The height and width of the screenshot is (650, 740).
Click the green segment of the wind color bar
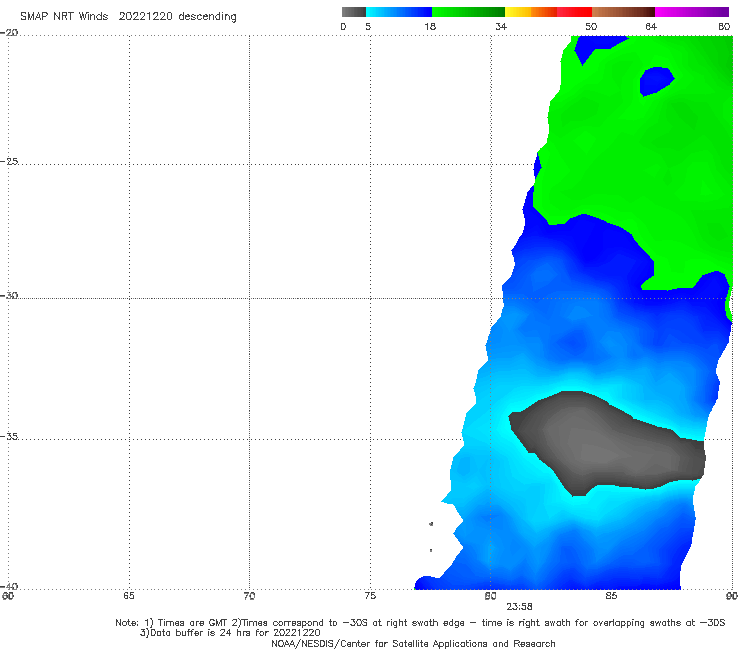point(468,12)
